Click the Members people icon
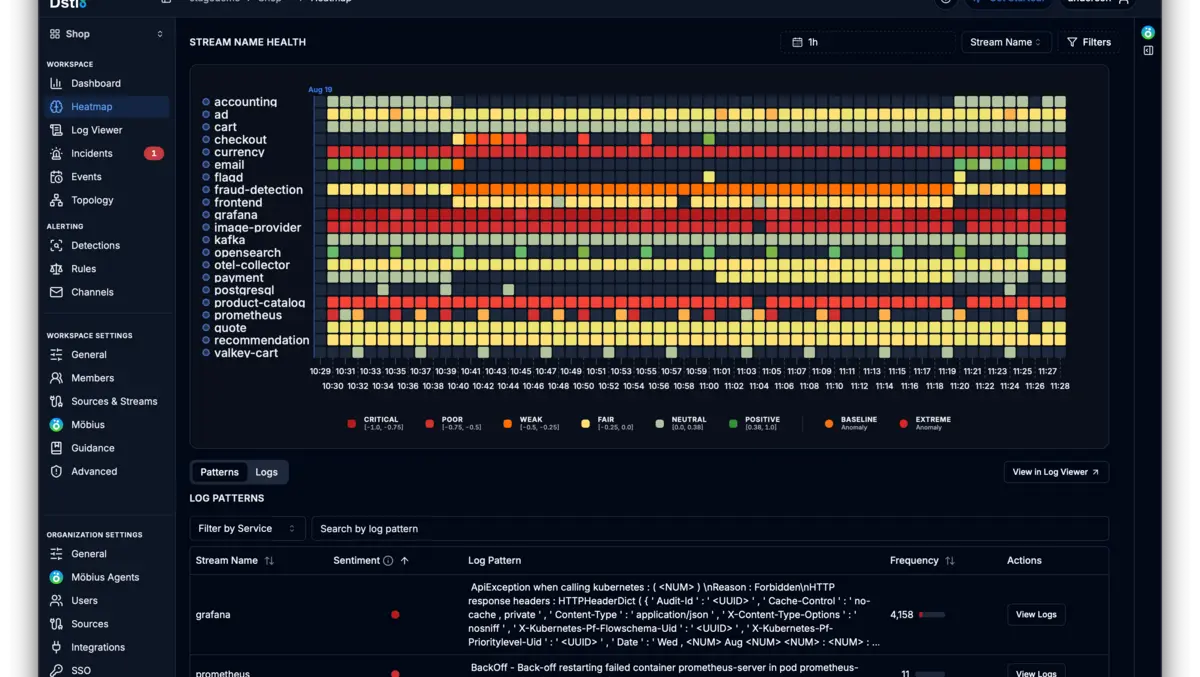The image size is (1200, 677). 56,378
